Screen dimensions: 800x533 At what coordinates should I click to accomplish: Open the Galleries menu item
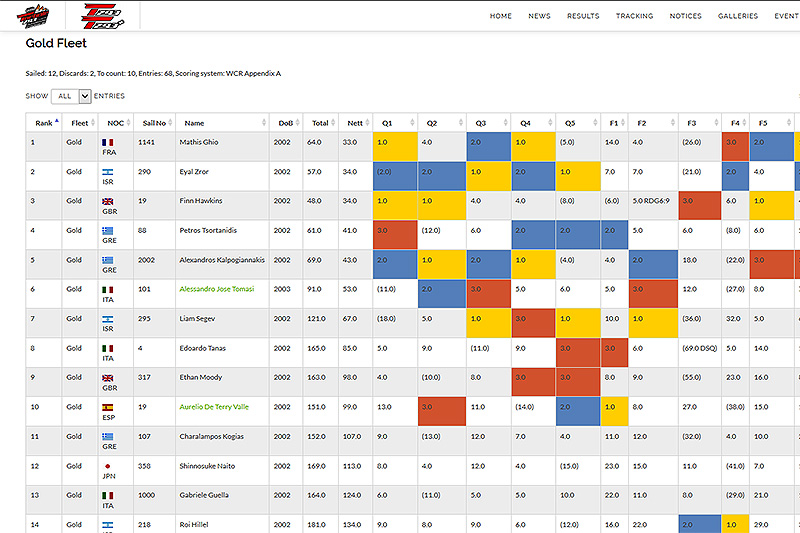738,16
